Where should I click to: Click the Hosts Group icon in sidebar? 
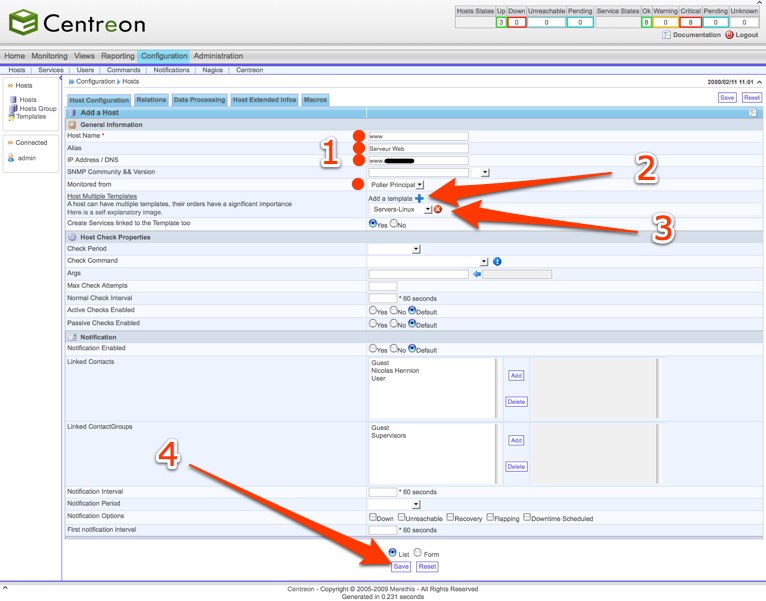(x=13, y=108)
